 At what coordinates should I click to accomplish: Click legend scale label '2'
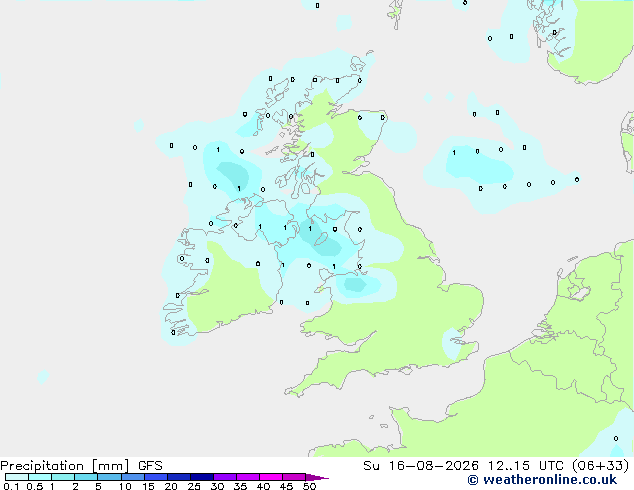75,486
